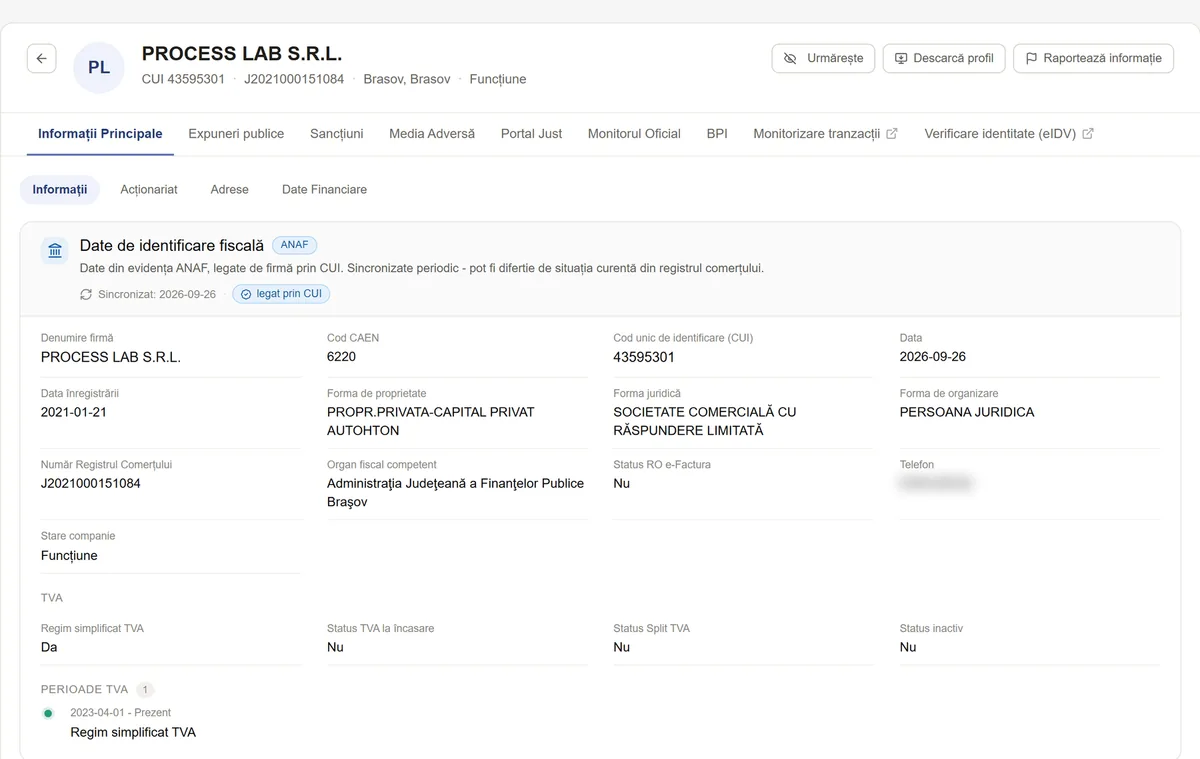Screen dimensions: 1200x759
Task: Click the Regim simplificat TVA value 'Da'
Action: [49, 647]
